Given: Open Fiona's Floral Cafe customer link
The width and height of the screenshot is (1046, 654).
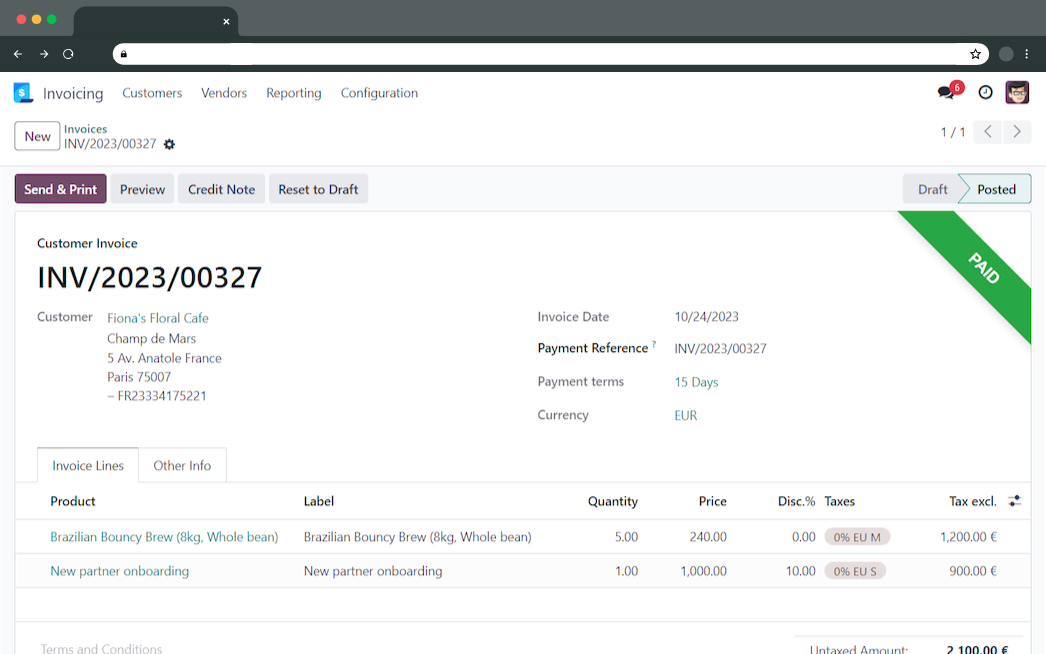Looking at the screenshot, I should click(158, 318).
